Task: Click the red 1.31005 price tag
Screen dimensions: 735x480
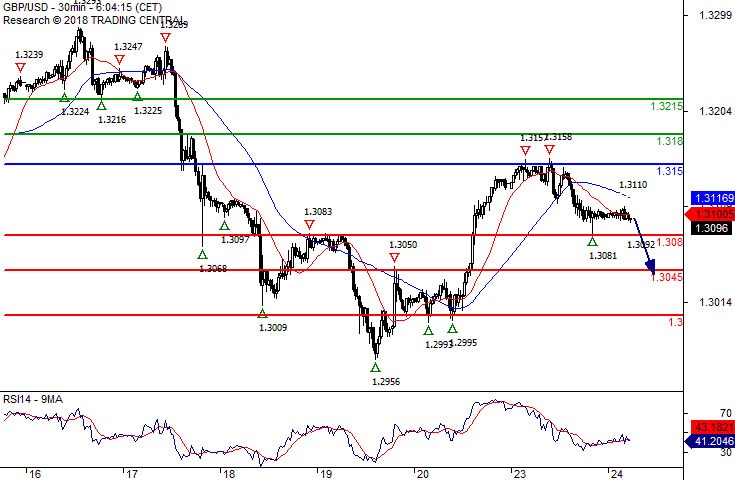Action: point(710,214)
